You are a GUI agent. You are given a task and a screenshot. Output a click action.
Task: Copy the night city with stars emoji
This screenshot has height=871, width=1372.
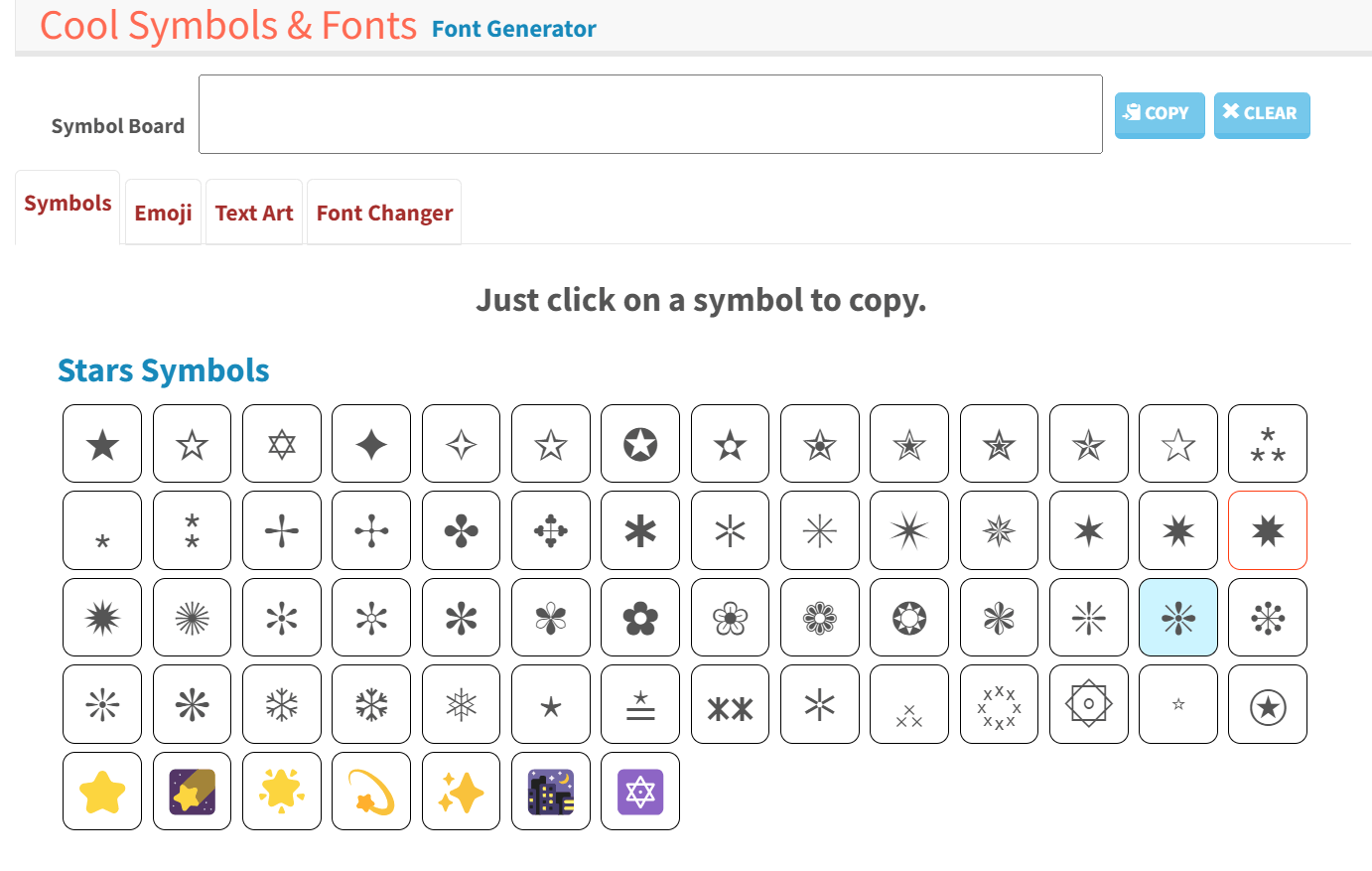(550, 791)
